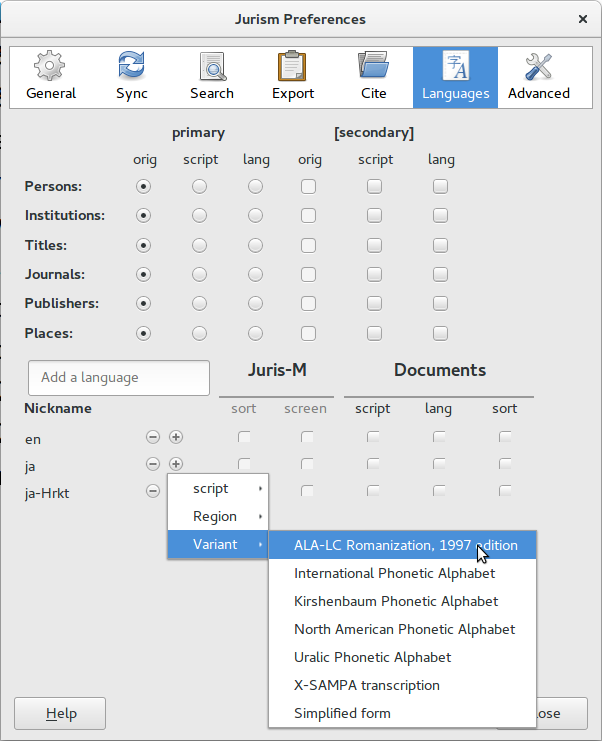Screen dimensions: 602x741
Task: Choose Uralic Phonetic Alphabet variant
Action: 403,657
